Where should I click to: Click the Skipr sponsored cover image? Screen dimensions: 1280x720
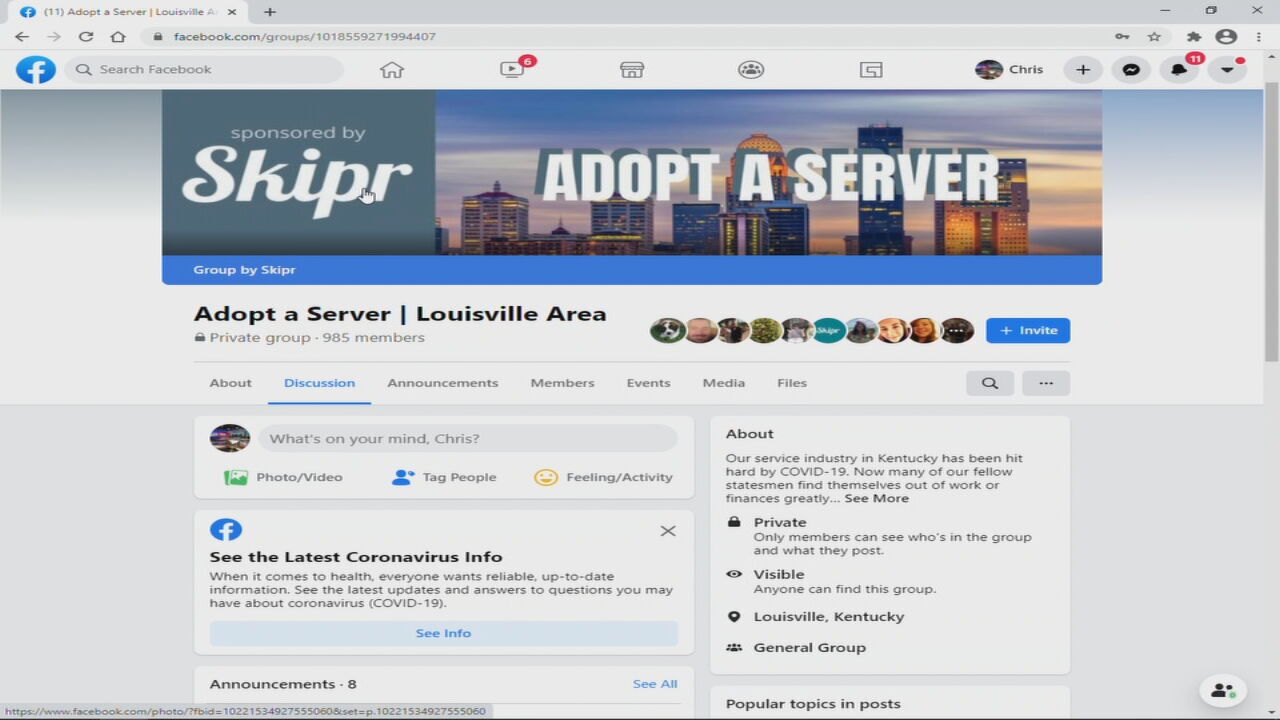coord(298,172)
